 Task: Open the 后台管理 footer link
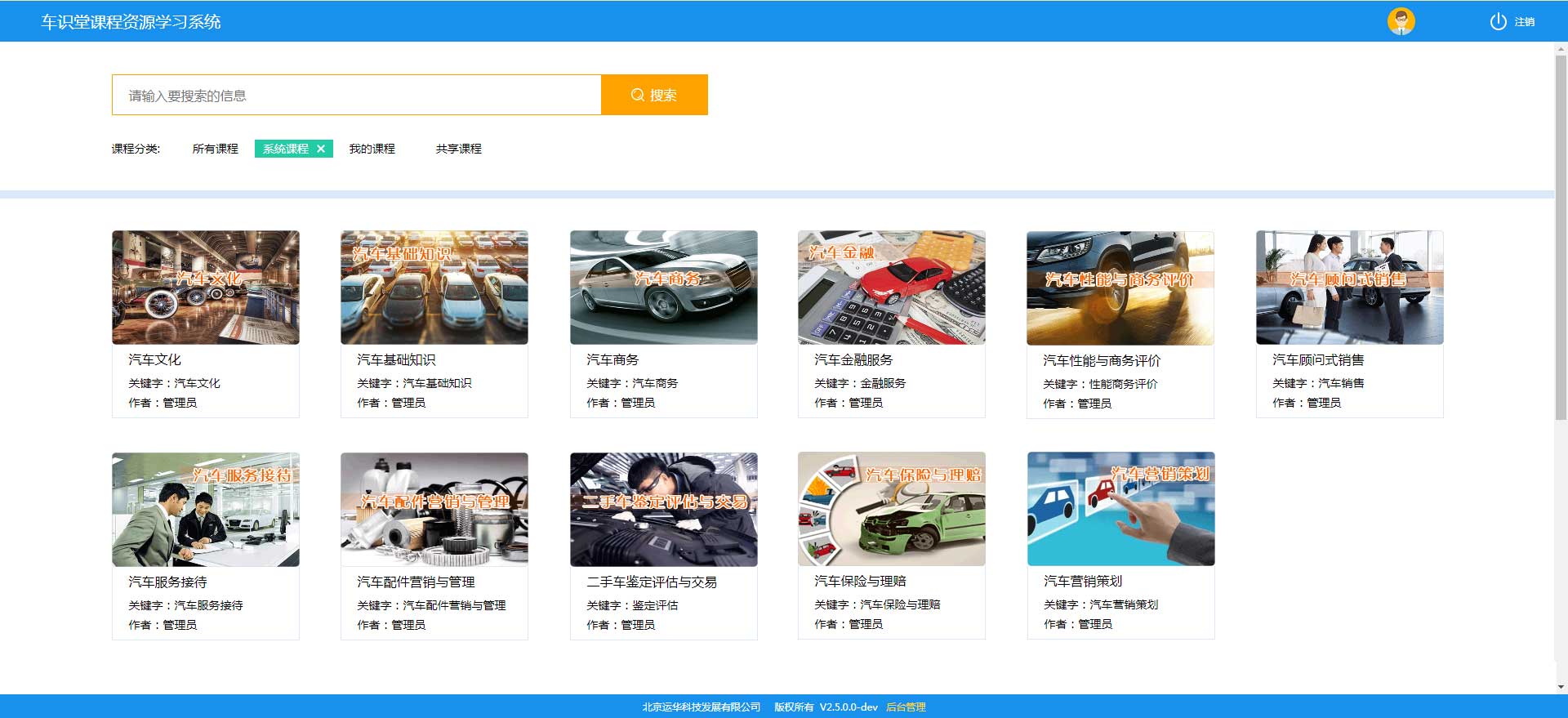pyautogui.click(x=906, y=707)
